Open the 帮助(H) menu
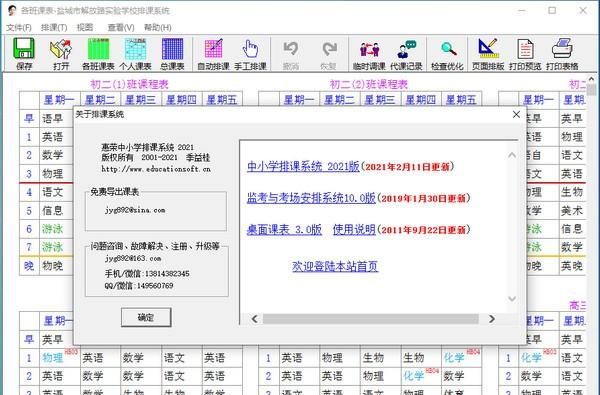Screen dimensions: 600x395 pos(157,27)
